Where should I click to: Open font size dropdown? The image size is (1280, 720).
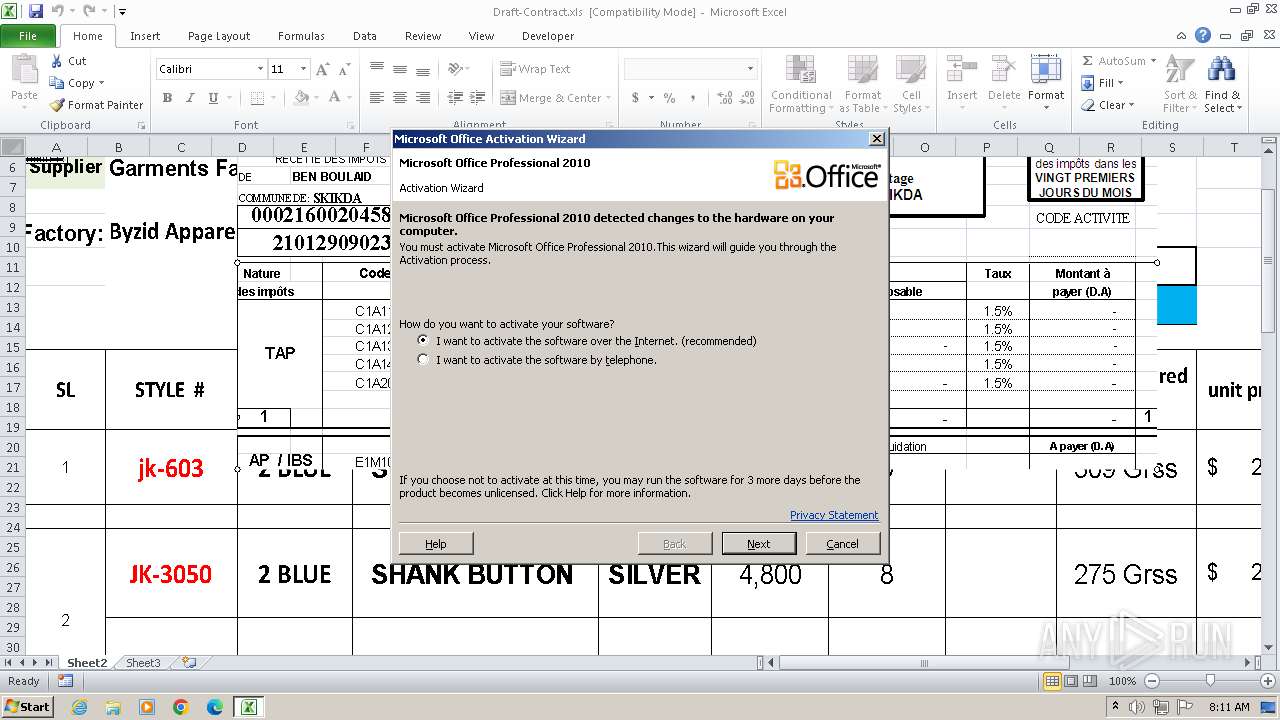coord(303,69)
